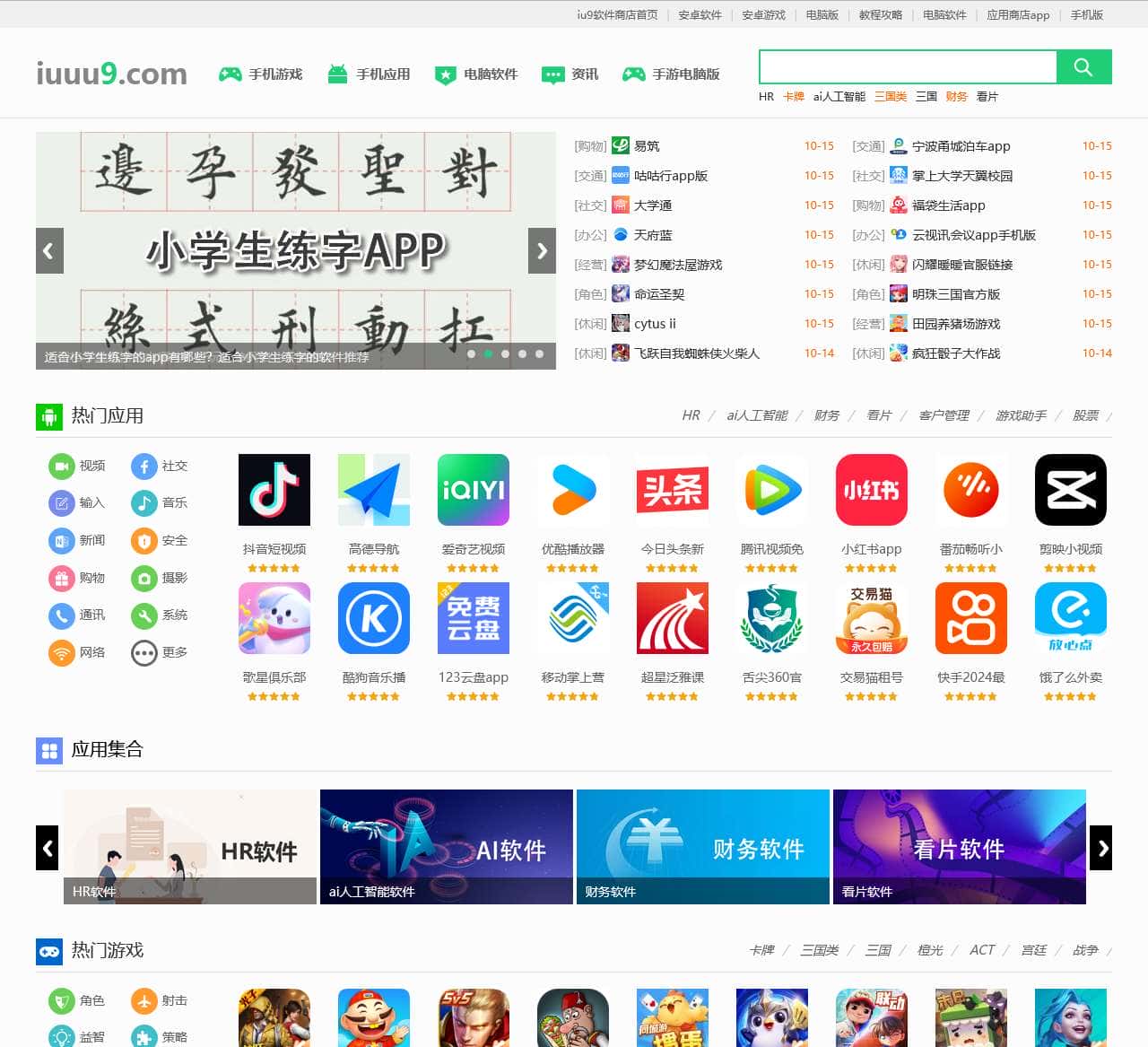Select the 快手2024 app icon
The width and height of the screenshot is (1148, 1047).
(x=971, y=618)
